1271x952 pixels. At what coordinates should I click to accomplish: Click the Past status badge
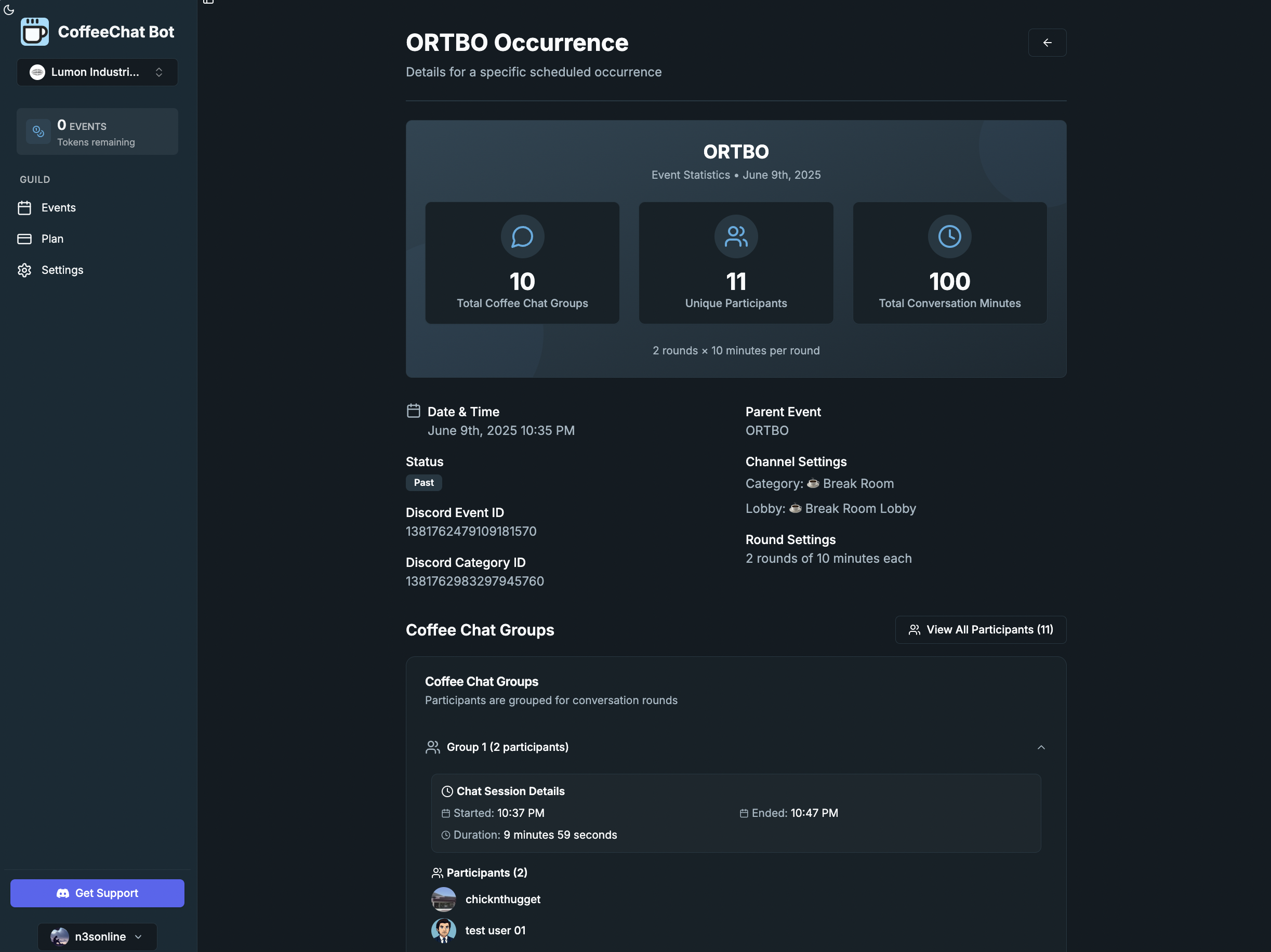coord(423,483)
